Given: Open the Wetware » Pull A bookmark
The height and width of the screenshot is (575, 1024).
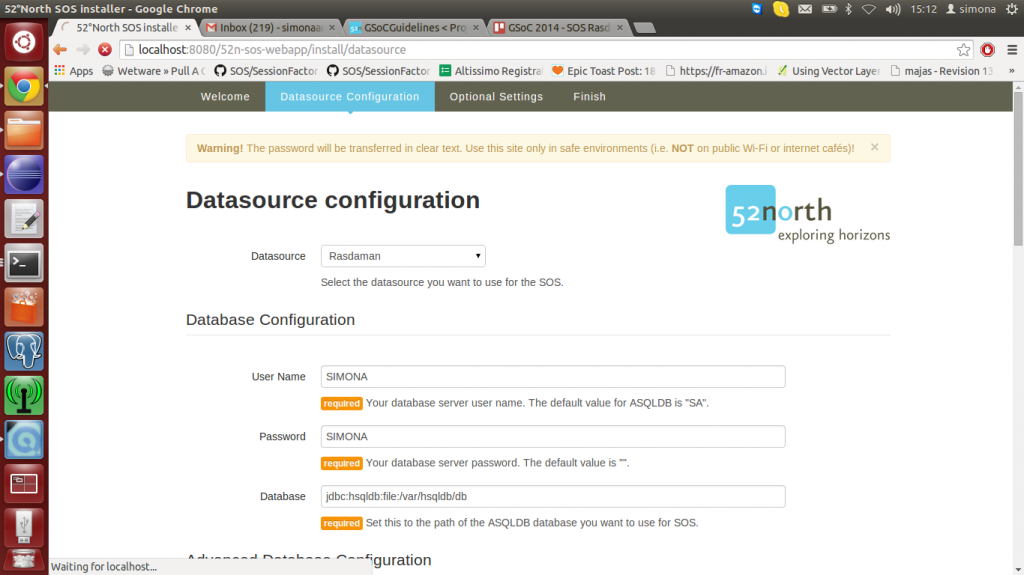Looking at the screenshot, I should click(153, 71).
